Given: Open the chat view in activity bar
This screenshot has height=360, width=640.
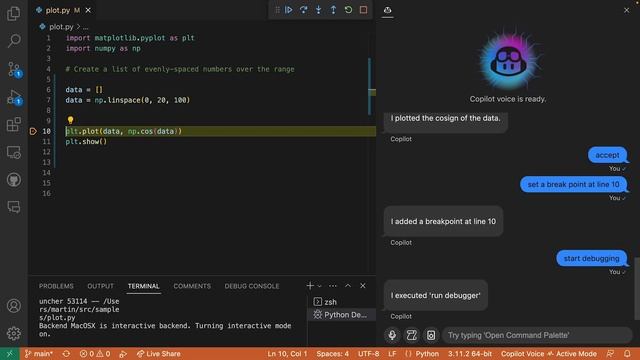Looking at the screenshot, I should pos(13,207).
